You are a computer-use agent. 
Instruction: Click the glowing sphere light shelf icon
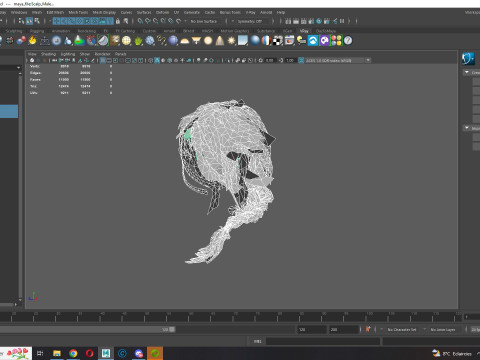208,41
